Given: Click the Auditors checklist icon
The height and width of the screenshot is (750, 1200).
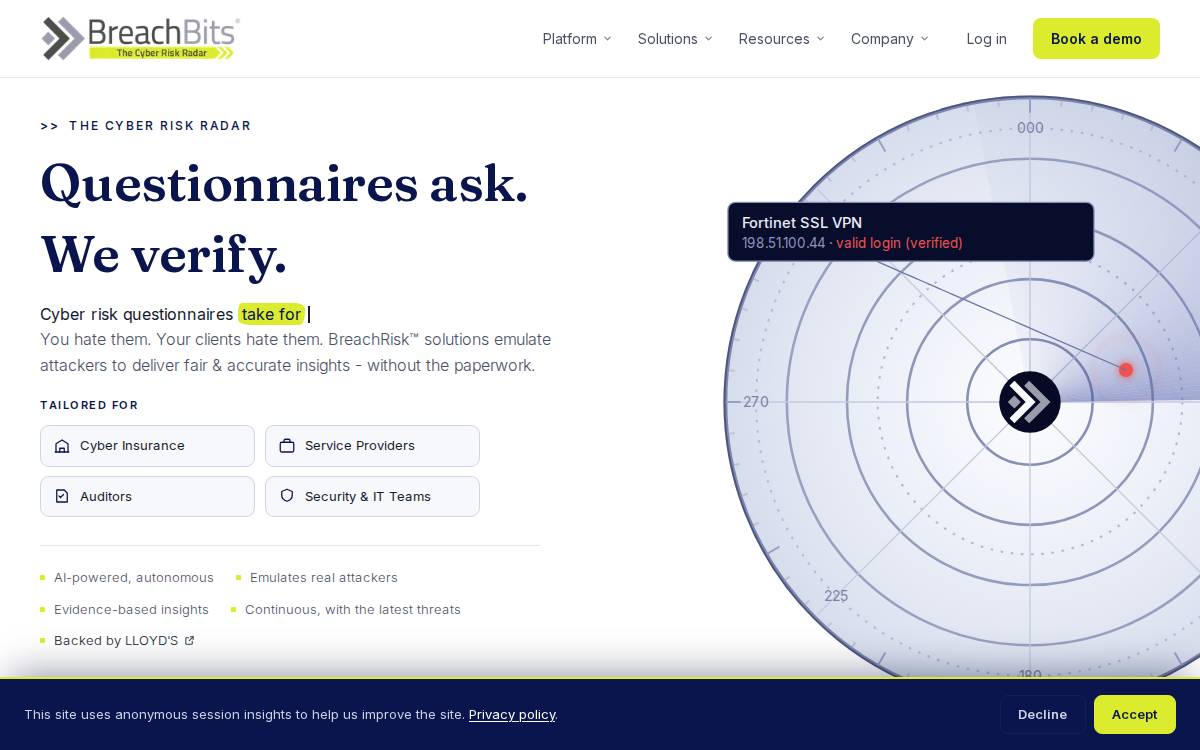Looking at the screenshot, I should (x=62, y=496).
